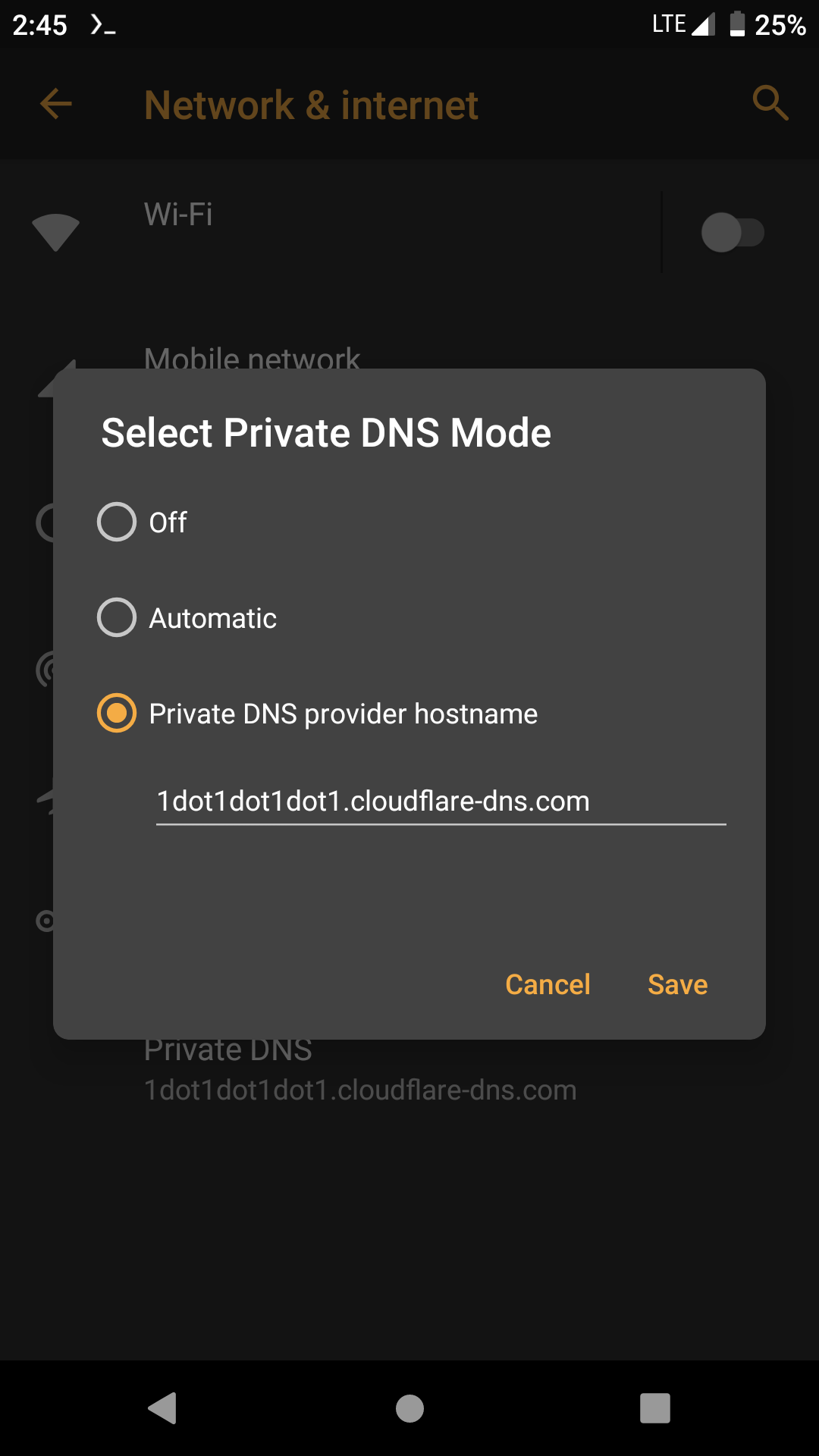
Task: Tap terminal prompt icon in status bar
Action: (102, 25)
